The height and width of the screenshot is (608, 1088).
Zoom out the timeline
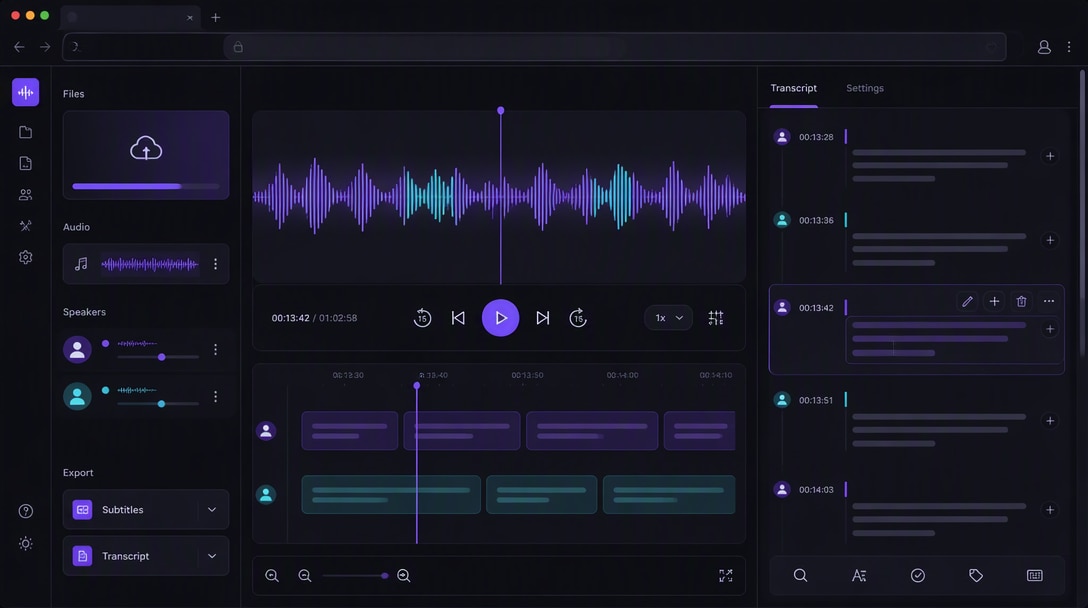(x=305, y=575)
